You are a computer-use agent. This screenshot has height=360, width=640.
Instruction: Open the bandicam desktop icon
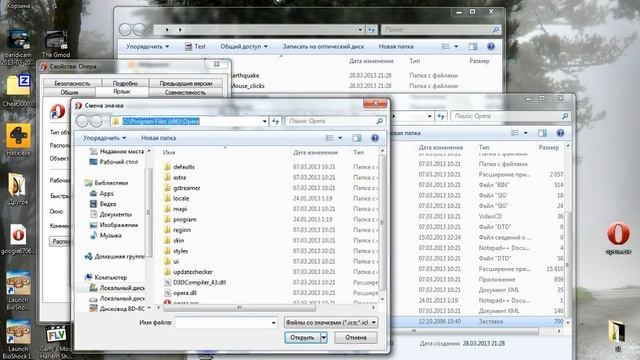(18, 47)
